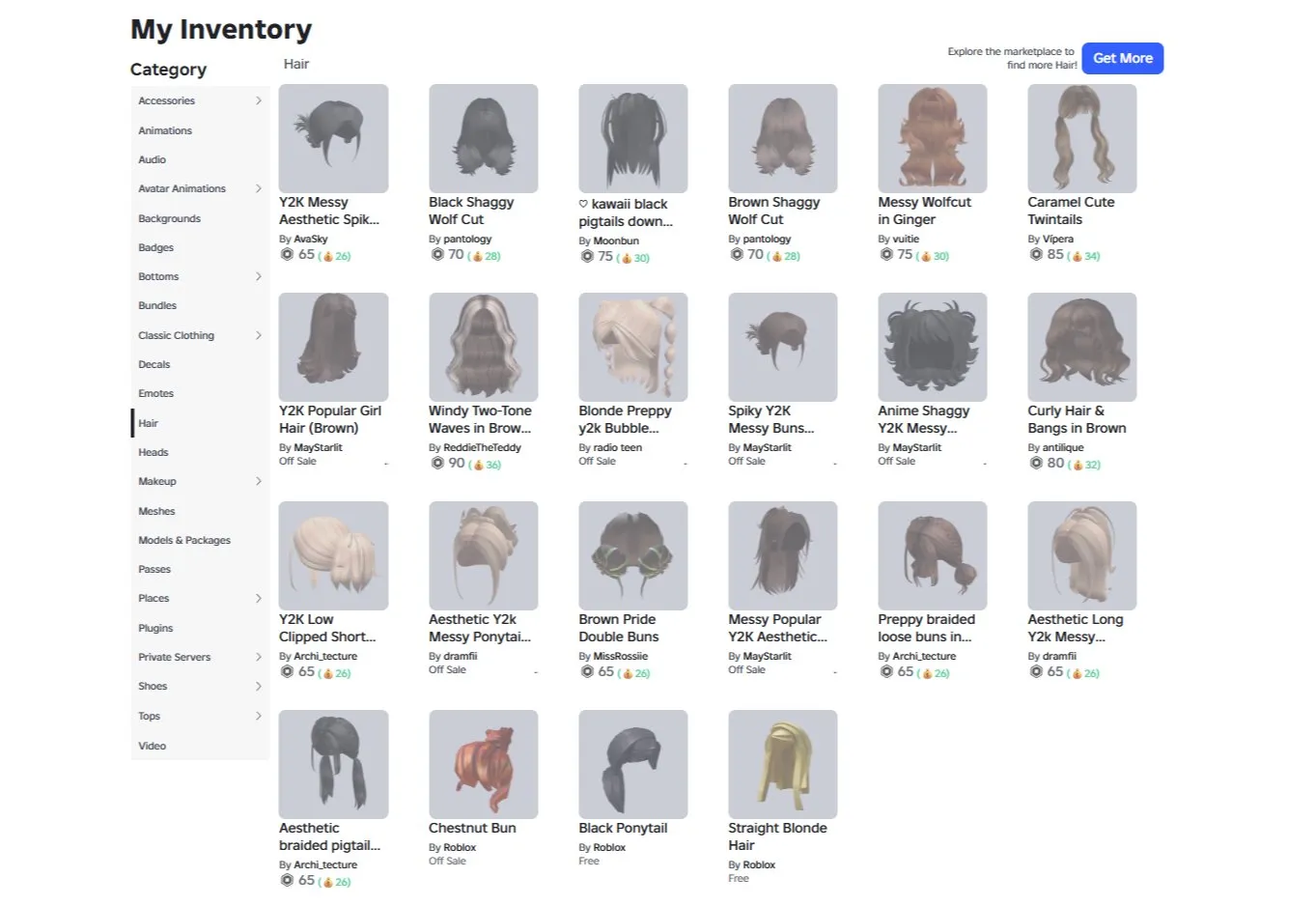Open the Windy Two-Tone Waves title link
Image resolution: width=1316 pixels, height=906 pixels.
pos(480,419)
